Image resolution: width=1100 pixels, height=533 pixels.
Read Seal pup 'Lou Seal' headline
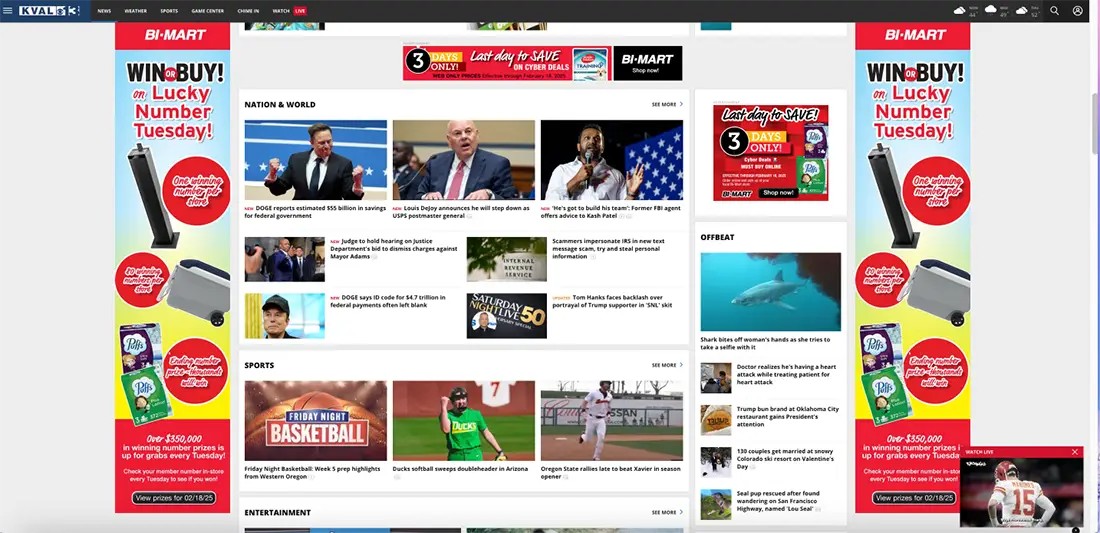click(x=779, y=501)
